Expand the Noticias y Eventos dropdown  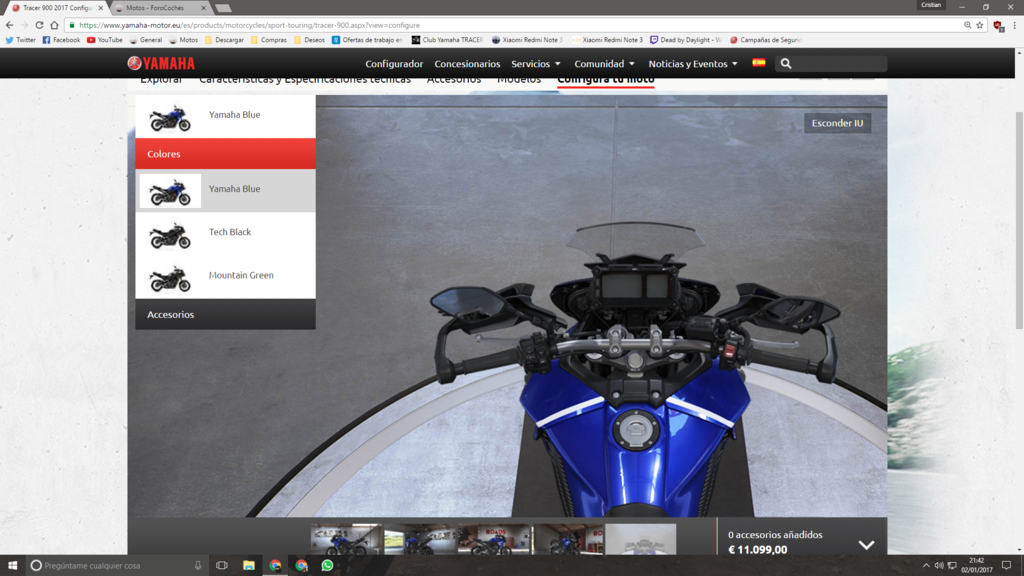[693, 64]
